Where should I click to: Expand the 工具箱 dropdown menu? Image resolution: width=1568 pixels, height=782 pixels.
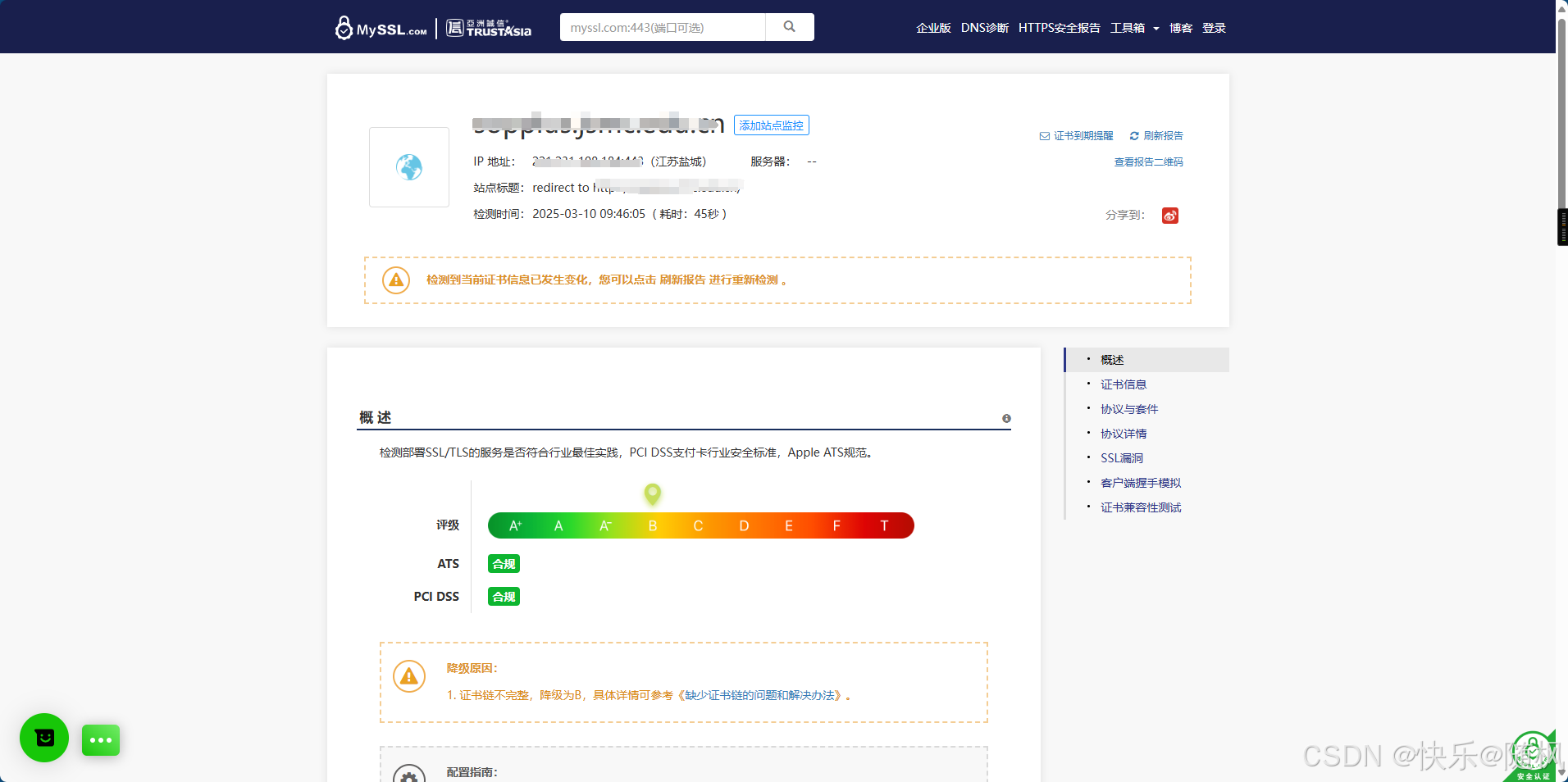point(1135,28)
